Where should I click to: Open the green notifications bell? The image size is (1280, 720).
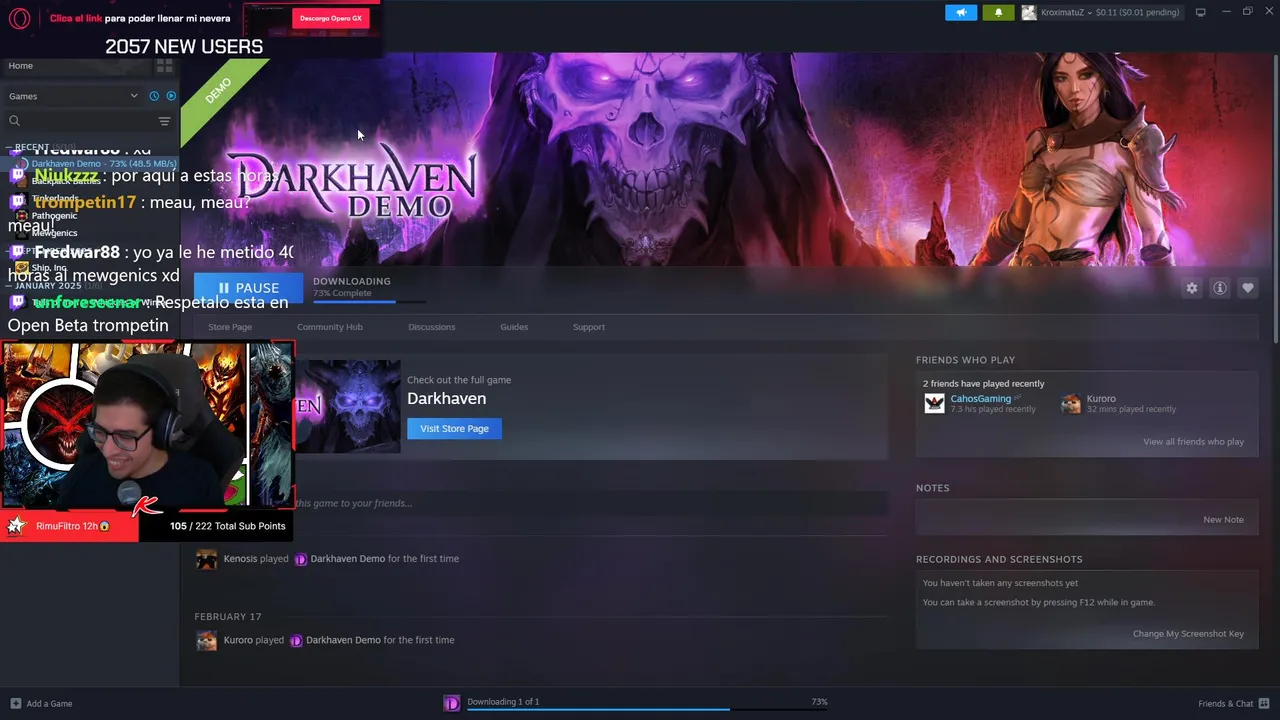point(998,13)
